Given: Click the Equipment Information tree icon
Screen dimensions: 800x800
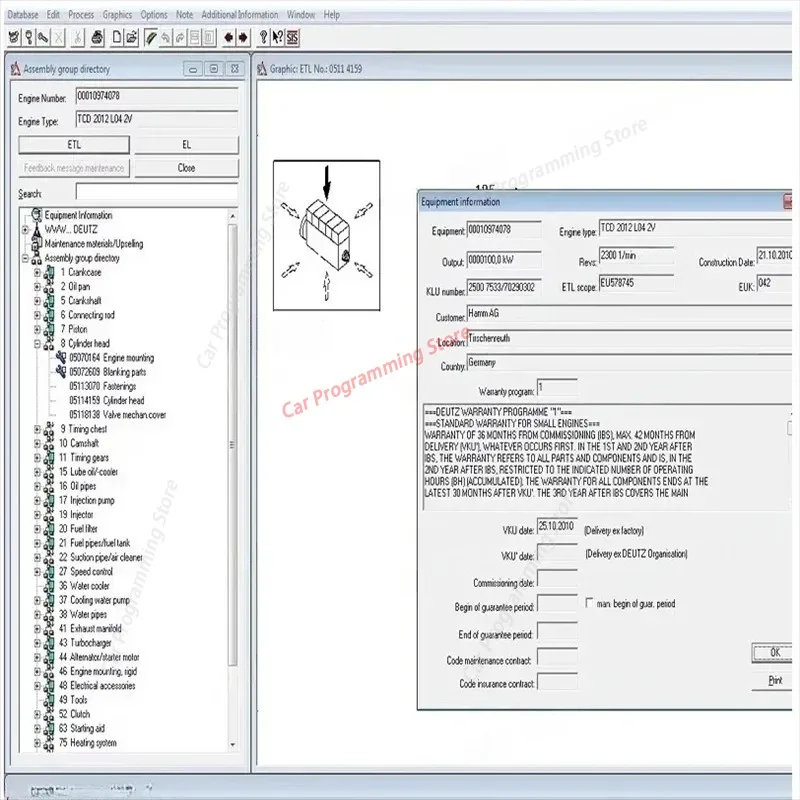Looking at the screenshot, I should pos(36,214).
